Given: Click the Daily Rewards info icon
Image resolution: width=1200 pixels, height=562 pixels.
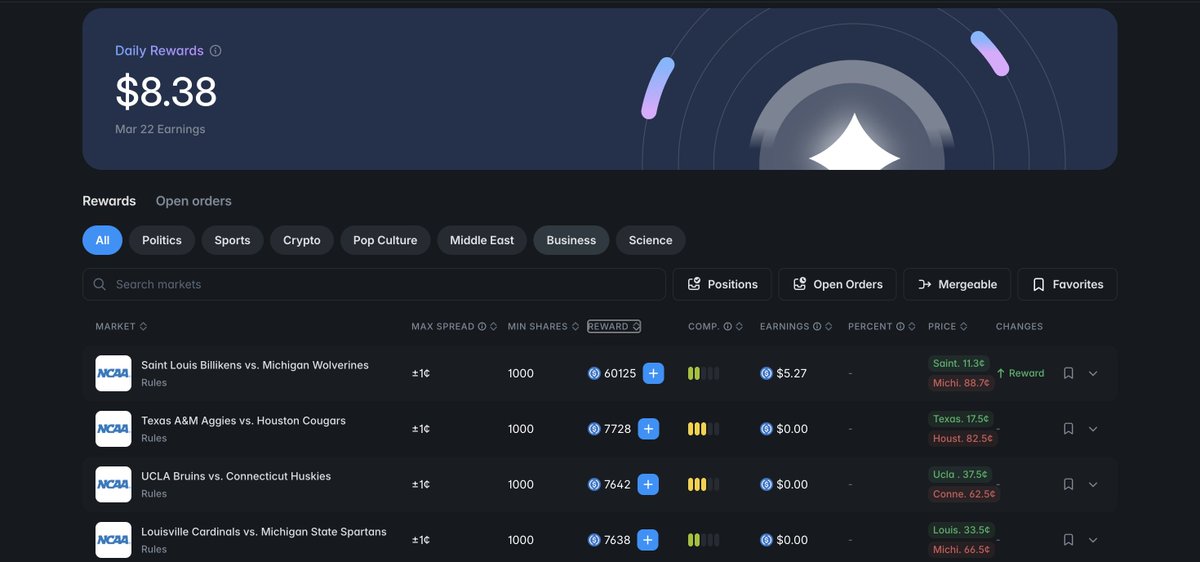Looking at the screenshot, I should 216,51.
